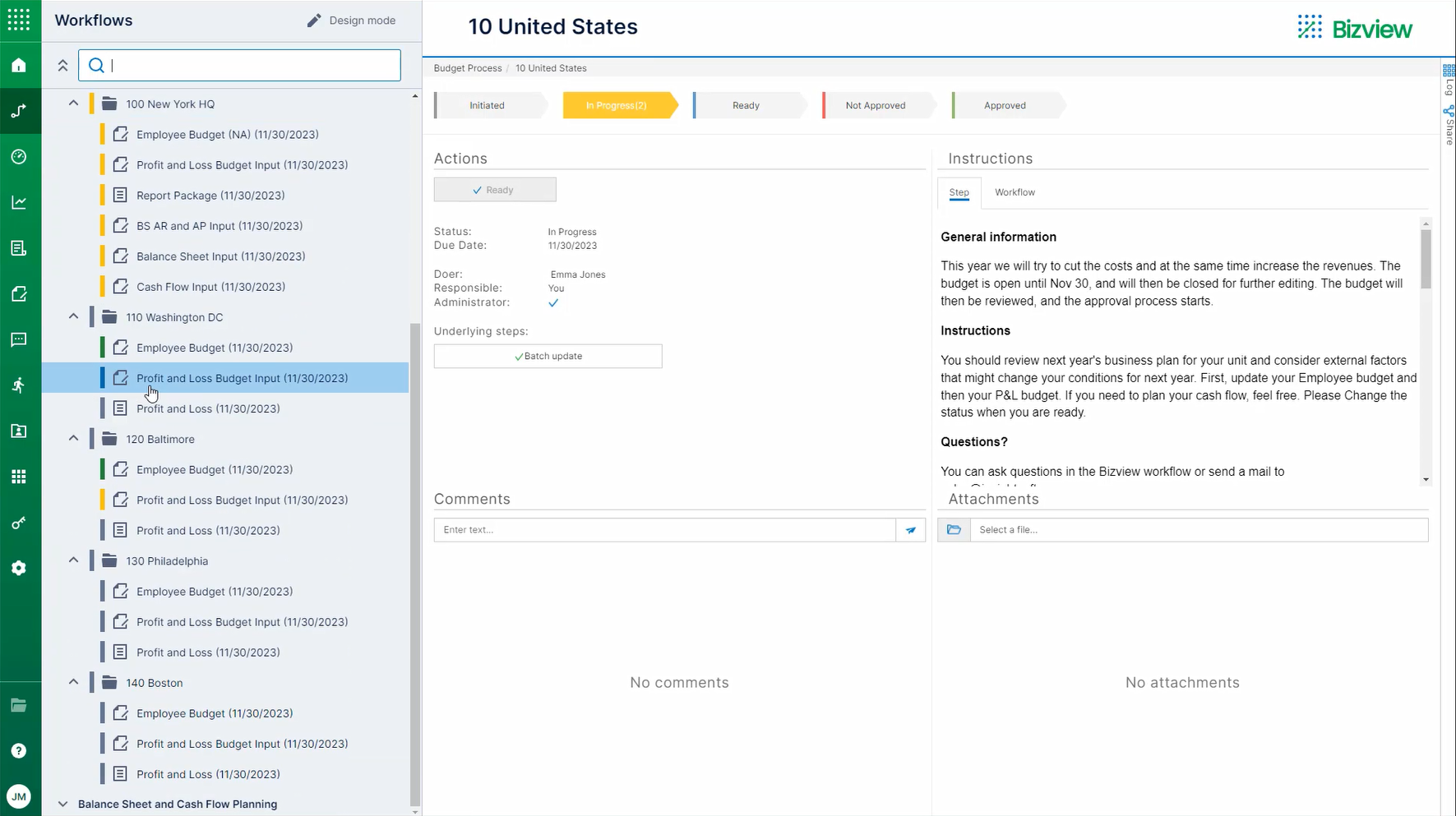Open the Home page icon
This screenshot has height=816, width=1456.
coord(20,66)
